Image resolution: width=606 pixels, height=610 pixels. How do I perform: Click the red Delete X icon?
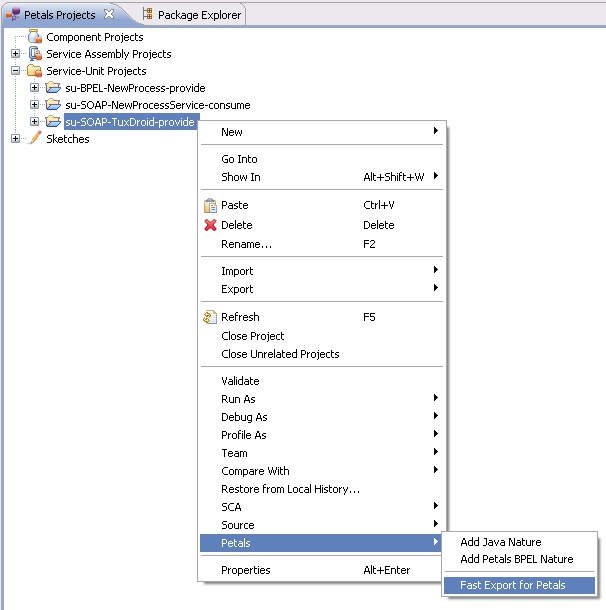(210, 225)
